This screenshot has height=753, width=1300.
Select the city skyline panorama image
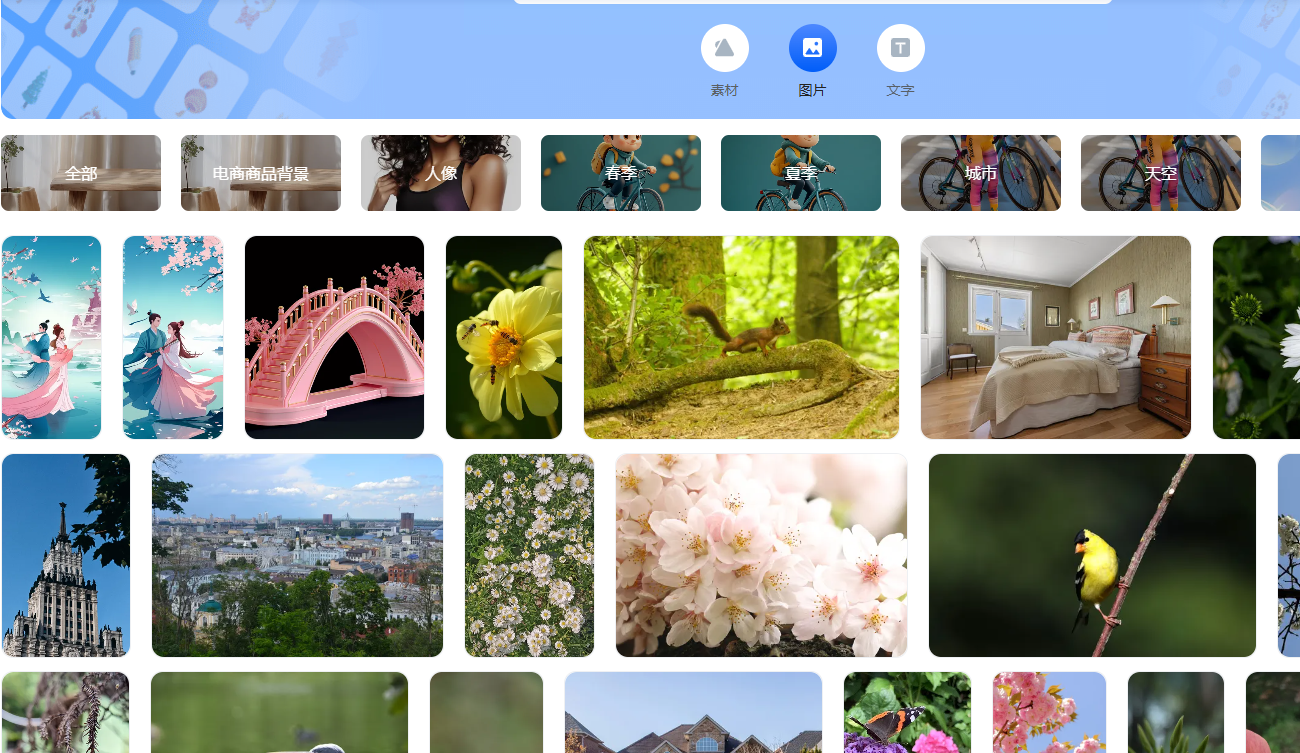297,555
